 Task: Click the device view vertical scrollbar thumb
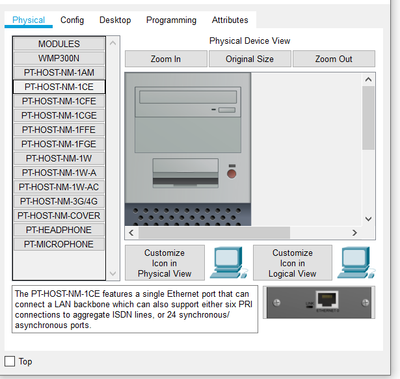click(368, 118)
